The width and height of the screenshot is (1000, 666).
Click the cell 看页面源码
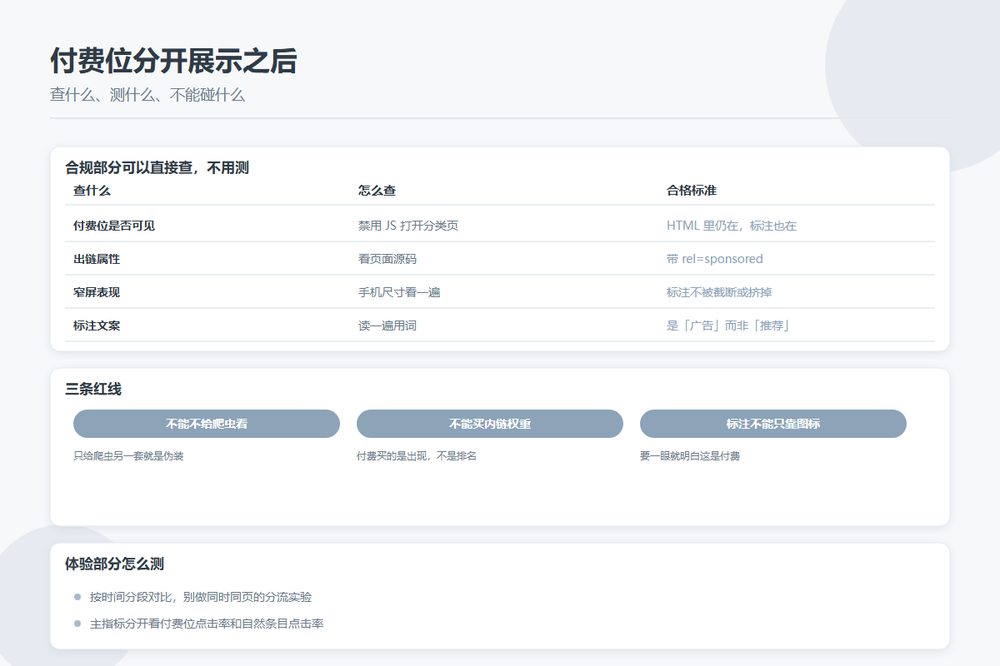[x=387, y=259]
